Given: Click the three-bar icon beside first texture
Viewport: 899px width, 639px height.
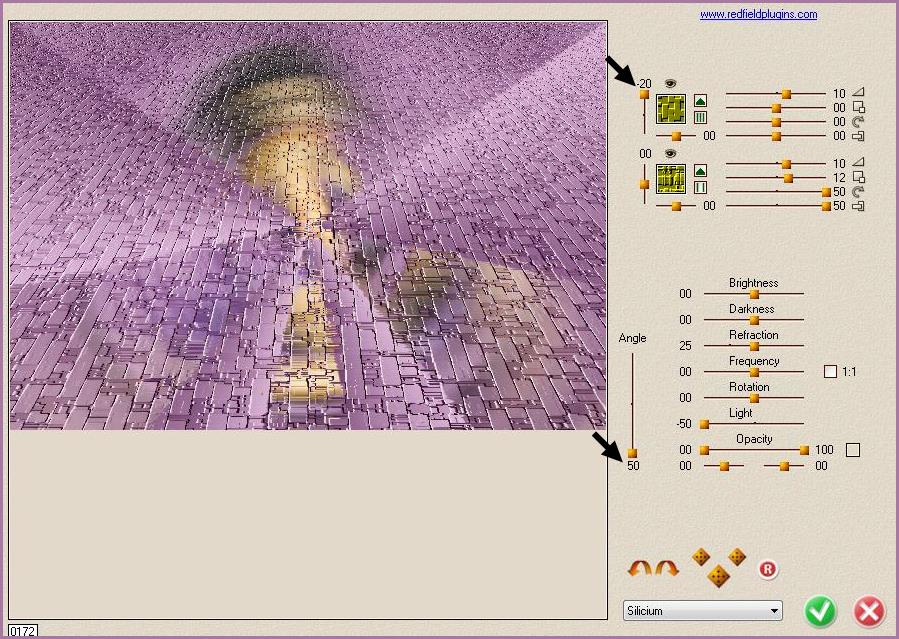Looking at the screenshot, I should [x=700, y=118].
